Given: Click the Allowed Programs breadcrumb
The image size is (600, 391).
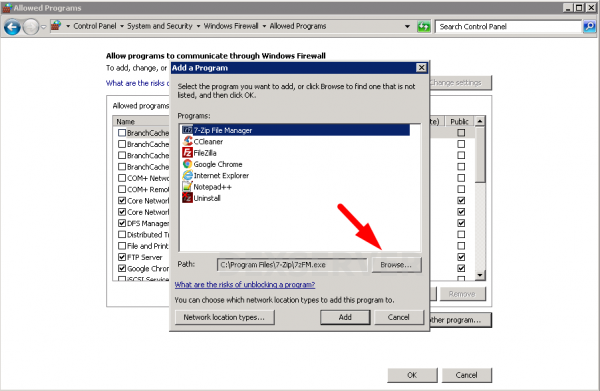Looking at the screenshot, I should 298,26.
